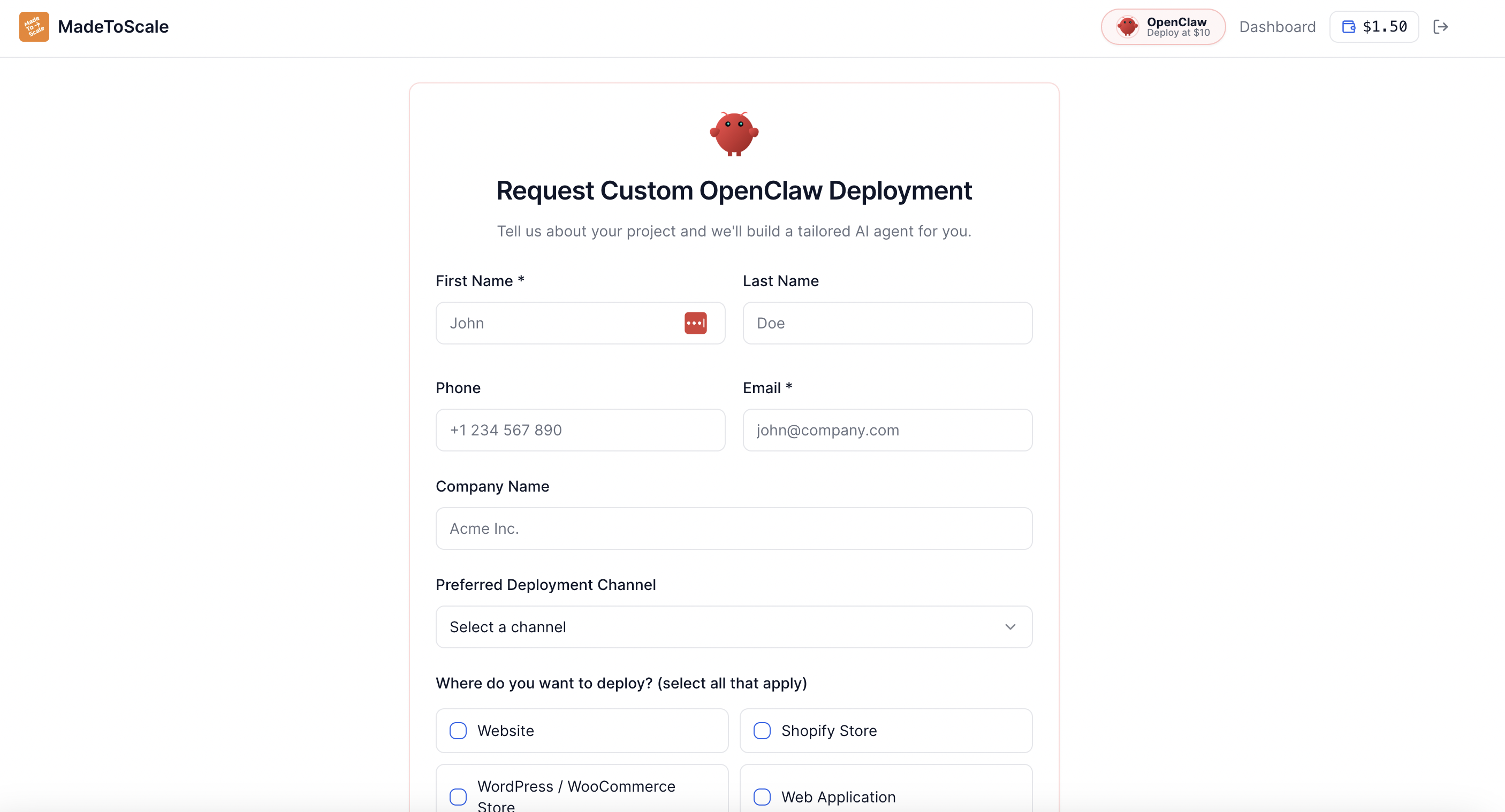The image size is (1505, 812).
Task: Check the Website deployment checkbox
Action: [x=458, y=730]
